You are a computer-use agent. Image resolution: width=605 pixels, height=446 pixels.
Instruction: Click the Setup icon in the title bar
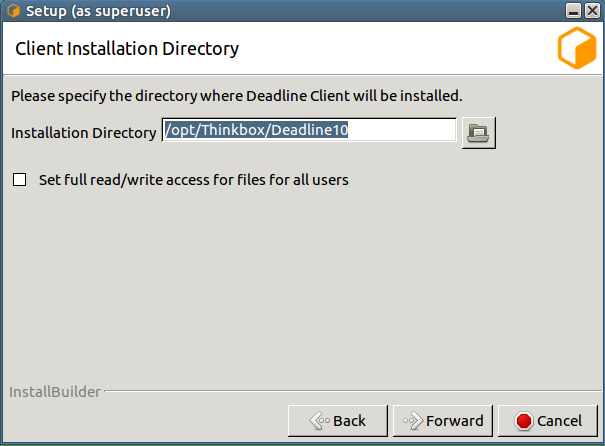13,11
